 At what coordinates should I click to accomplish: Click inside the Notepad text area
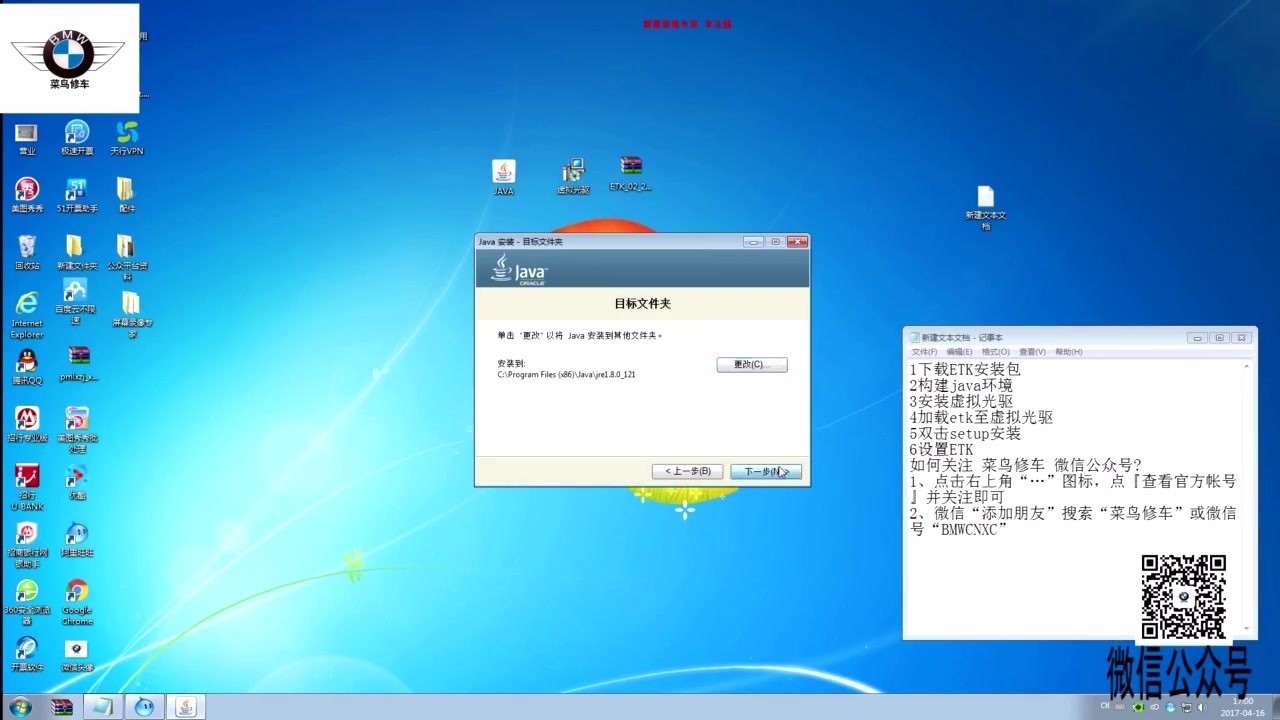[1073, 496]
